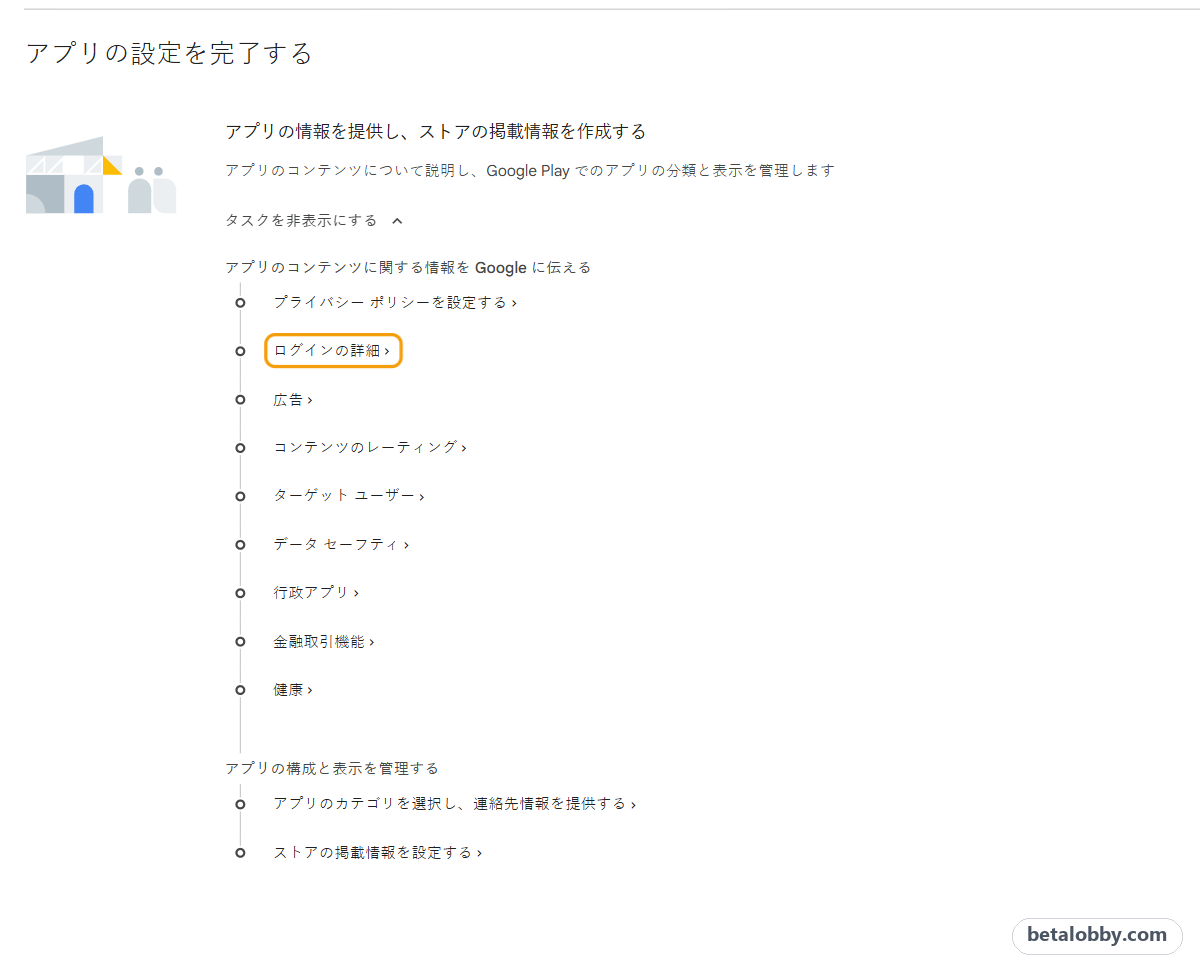The height and width of the screenshot is (972, 1200).
Task: Open アプリのカテゴリを選択し、連絡先情報を提供する link
Action: tap(455, 804)
